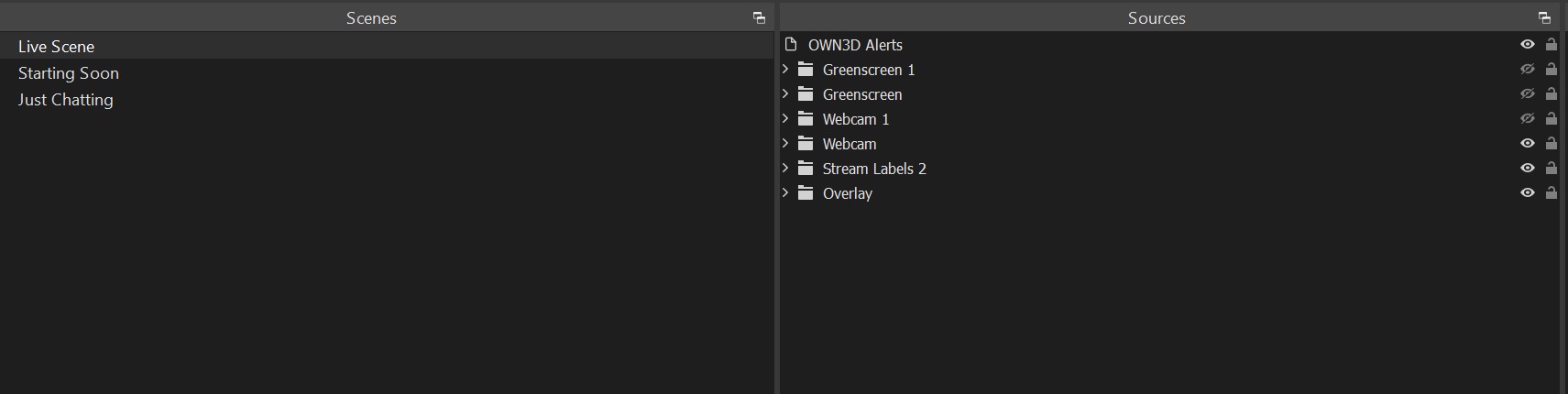Switch to the Starting Soon scene
Screen dimensions: 1568x394
[69, 73]
